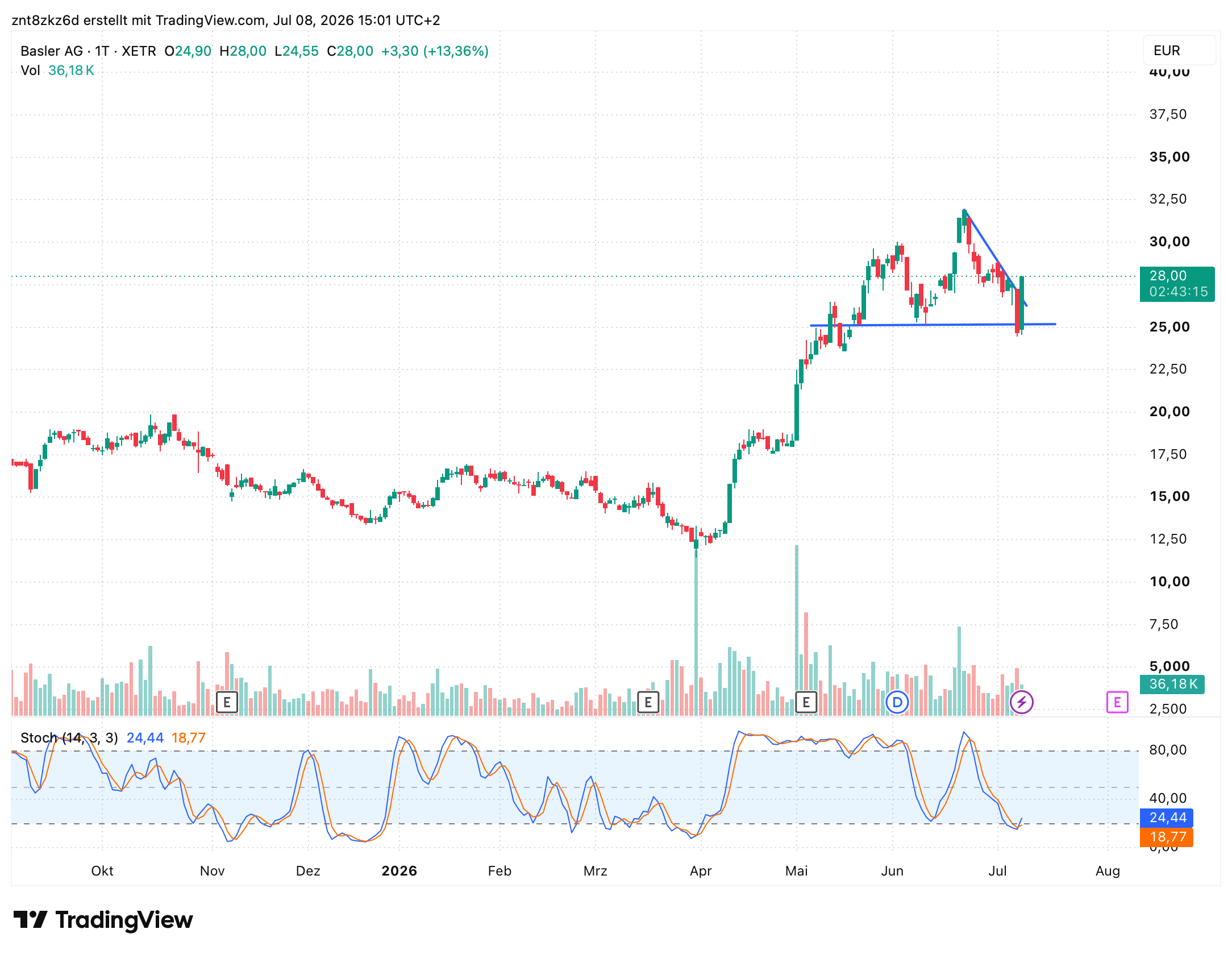Viewport: 1232px width, 954px height.
Task: Open the blue dividend D marker
Action: click(x=897, y=703)
